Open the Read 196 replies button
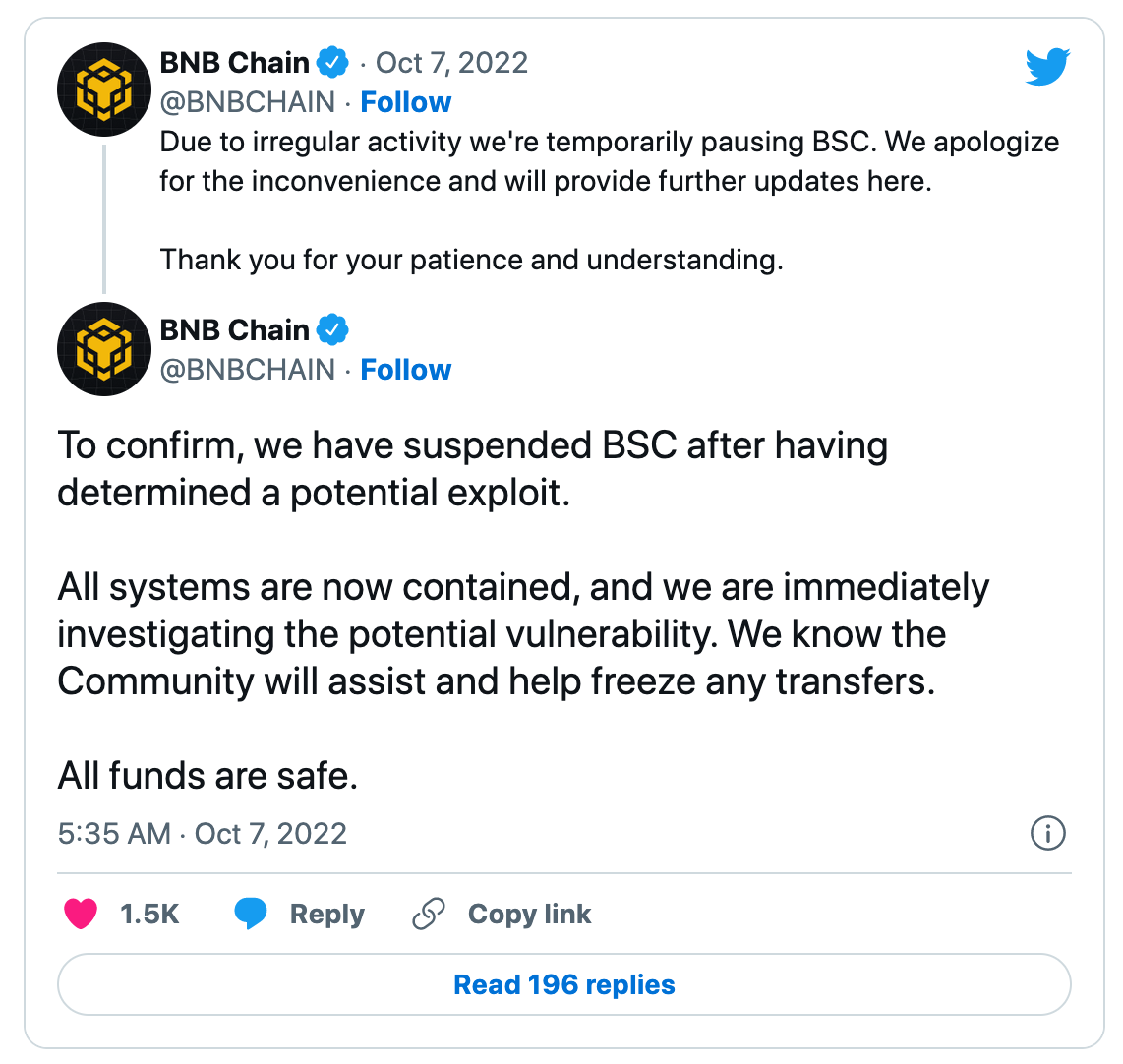The image size is (1123, 1064). tap(564, 984)
